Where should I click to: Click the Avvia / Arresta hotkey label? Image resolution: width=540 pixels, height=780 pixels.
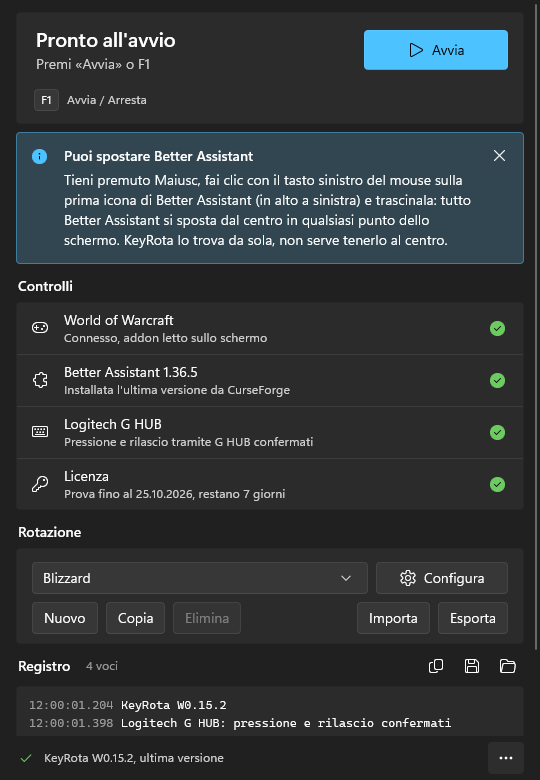click(107, 100)
